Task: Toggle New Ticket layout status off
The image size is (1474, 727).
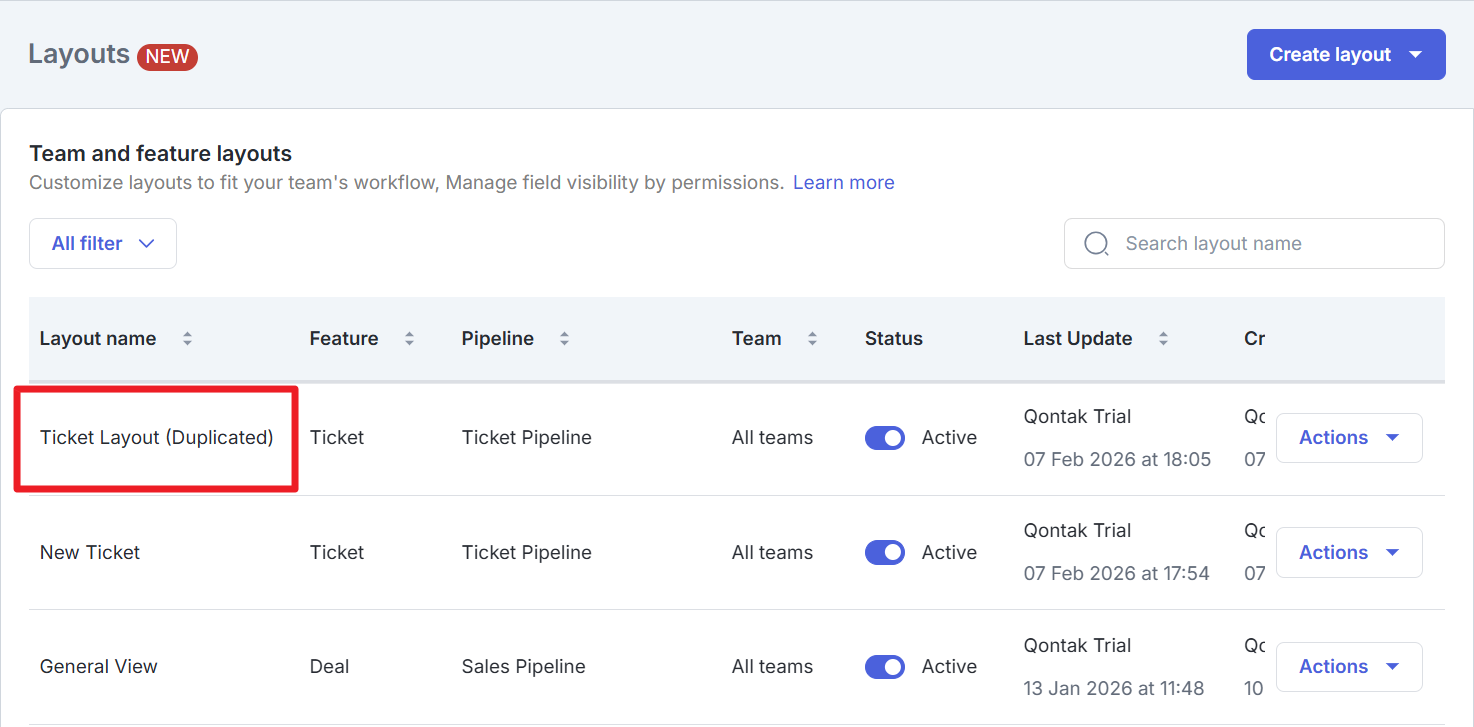Action: point(884,552)
